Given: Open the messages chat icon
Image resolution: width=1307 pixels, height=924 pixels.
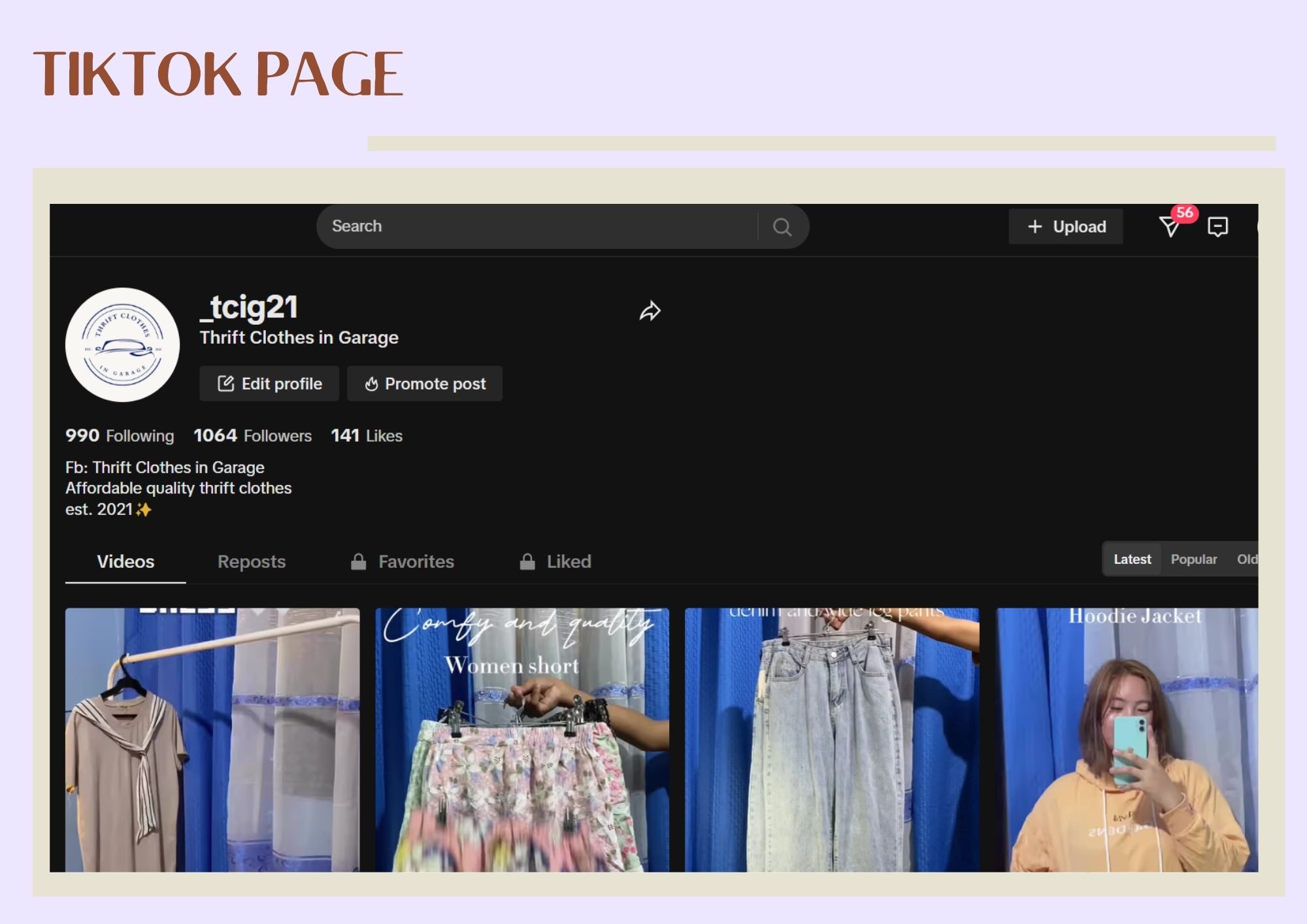Looking at the screenshot, I should point(1217,227).
